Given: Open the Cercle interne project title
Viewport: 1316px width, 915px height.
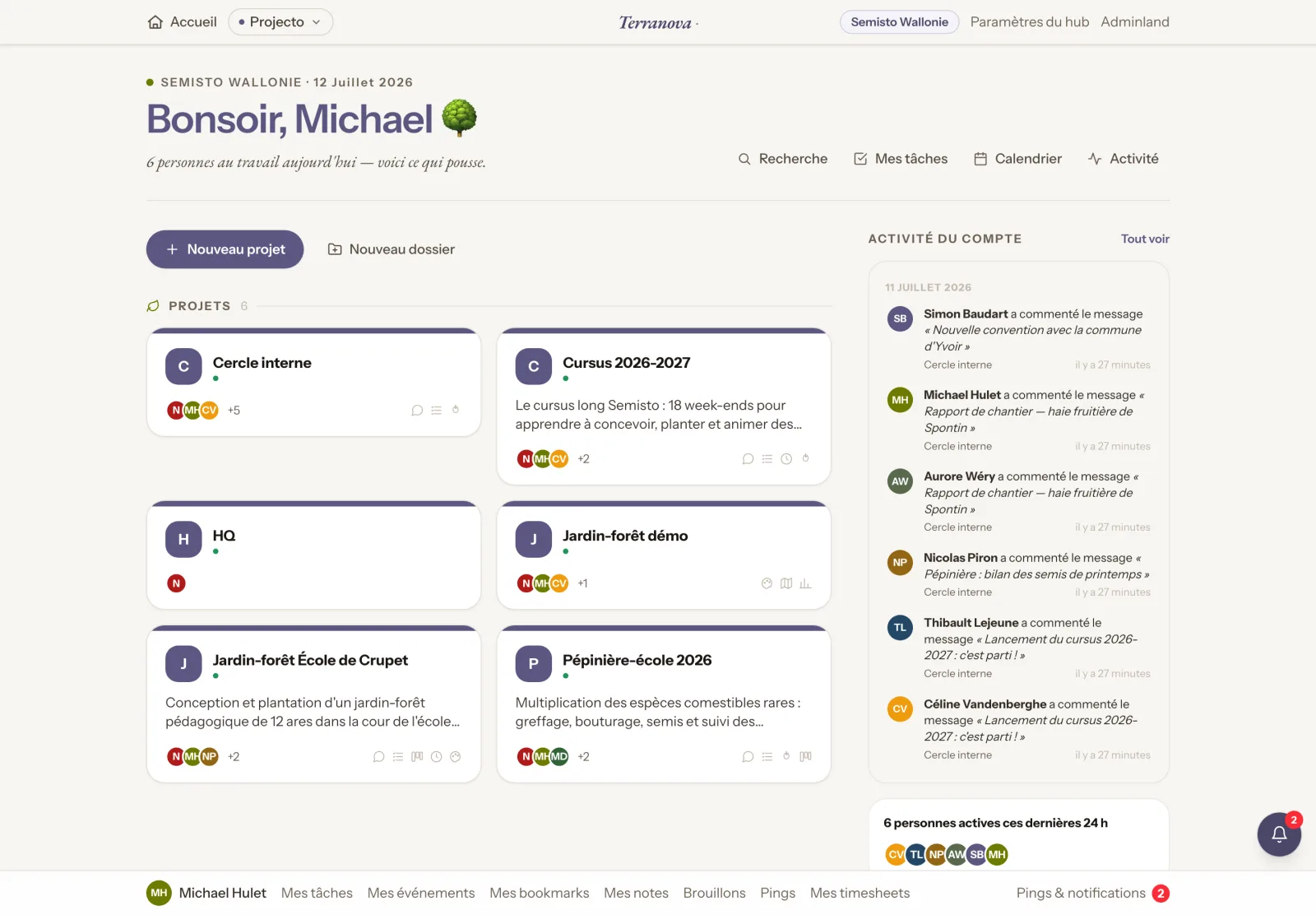Looking at the screenshot, I should tap(262, 363).
